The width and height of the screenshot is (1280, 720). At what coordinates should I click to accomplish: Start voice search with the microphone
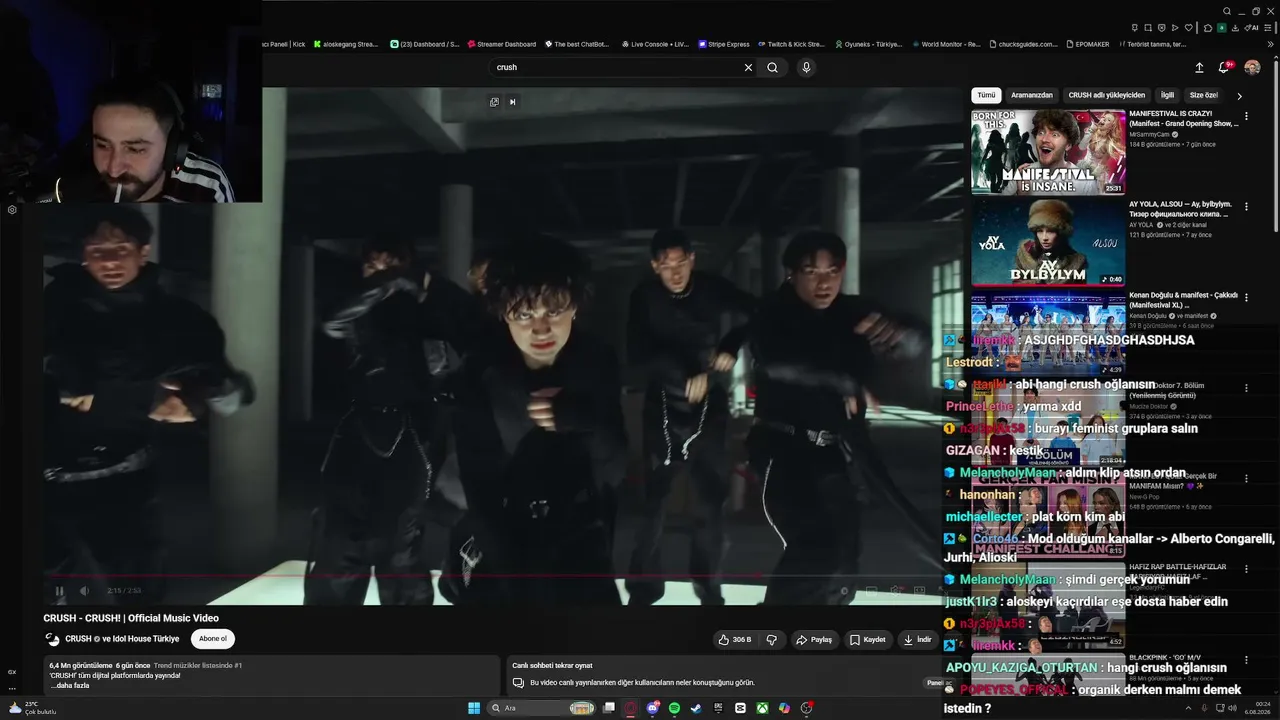806,67
